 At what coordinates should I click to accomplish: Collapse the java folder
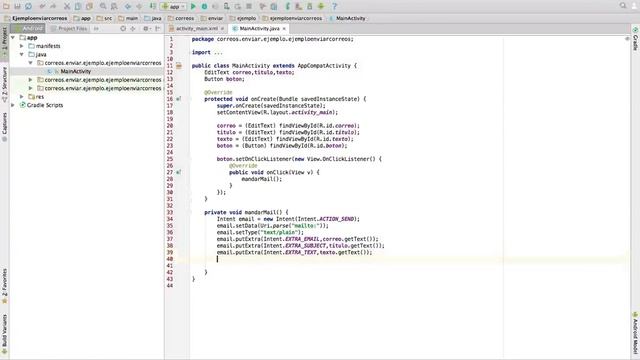click(x=22, y=54)
